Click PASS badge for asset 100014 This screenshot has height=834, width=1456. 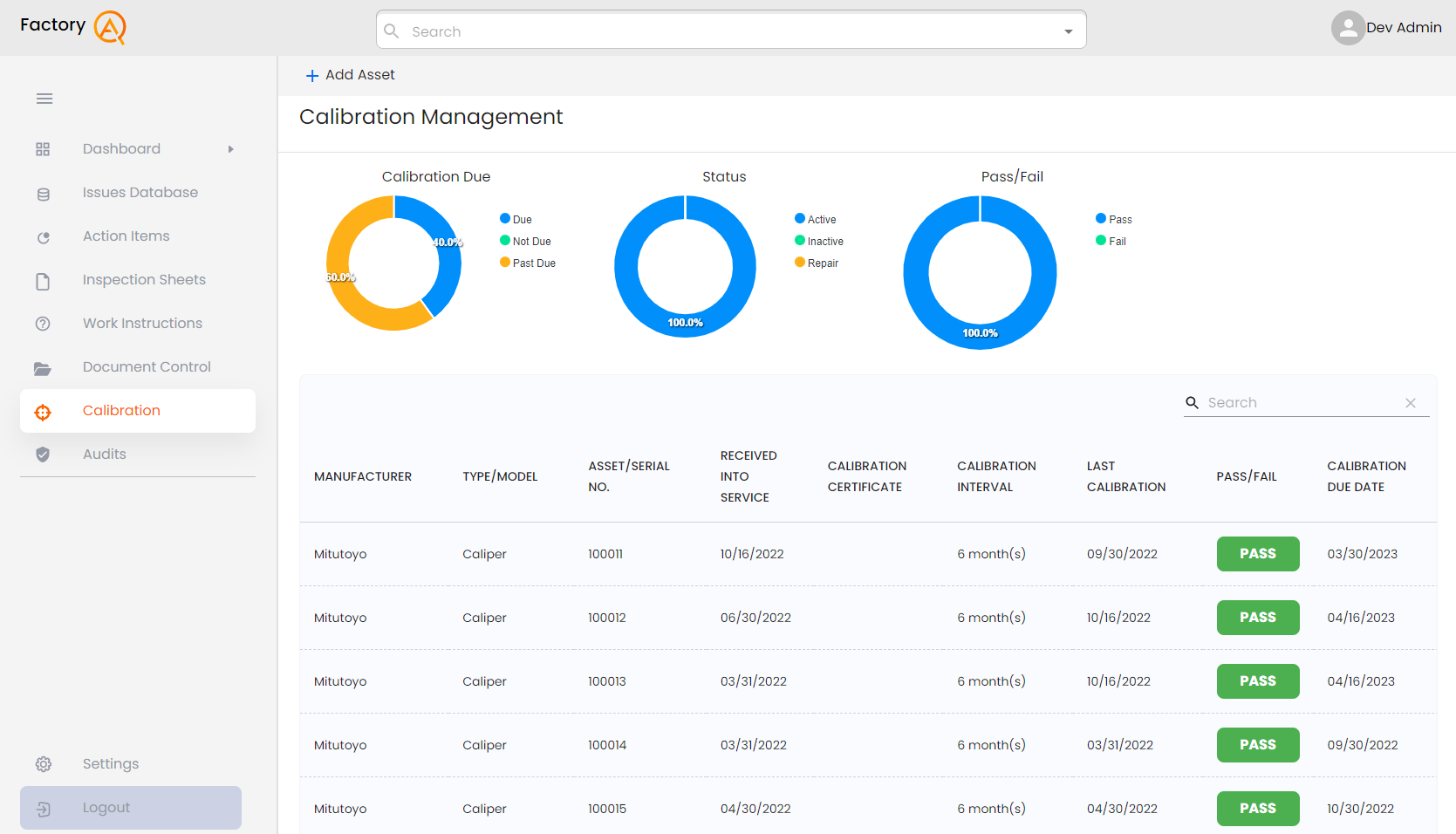1258,745
